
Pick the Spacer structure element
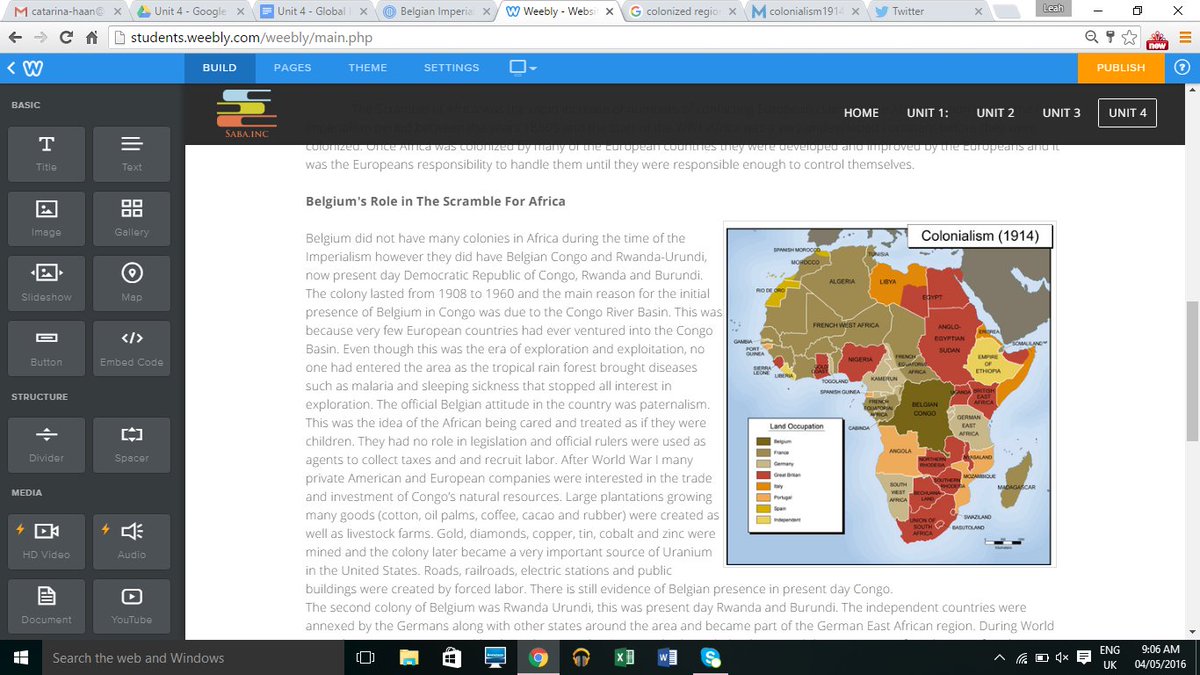[132, 443]
